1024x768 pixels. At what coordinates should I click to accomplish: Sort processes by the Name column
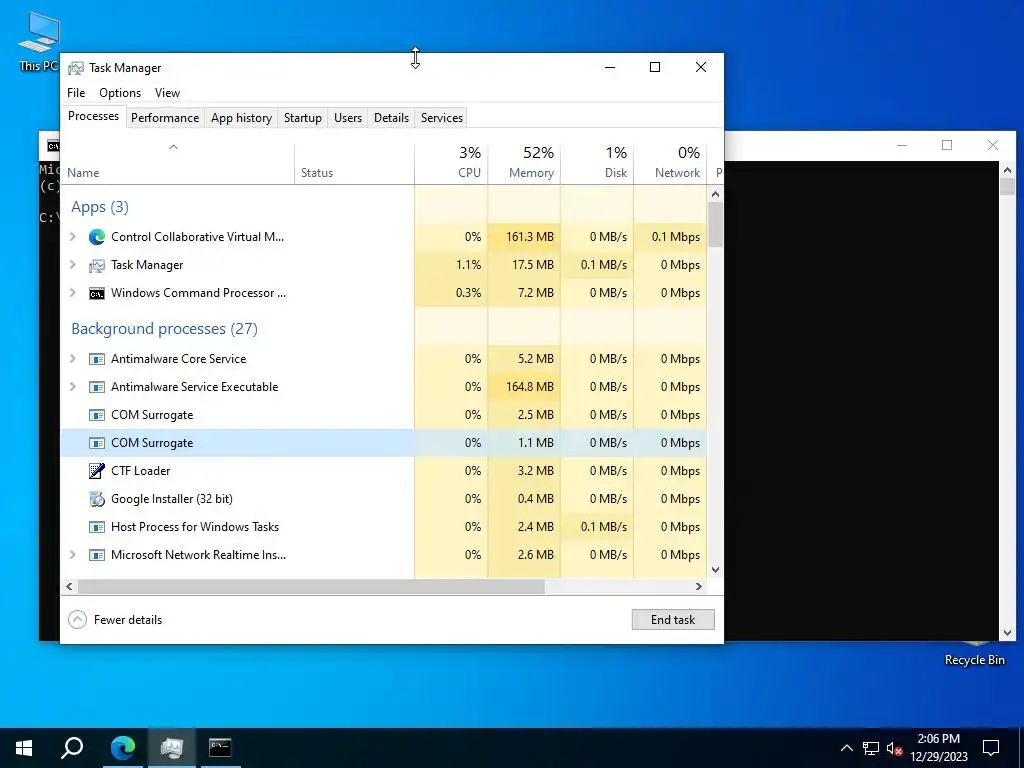pos(178,163)
